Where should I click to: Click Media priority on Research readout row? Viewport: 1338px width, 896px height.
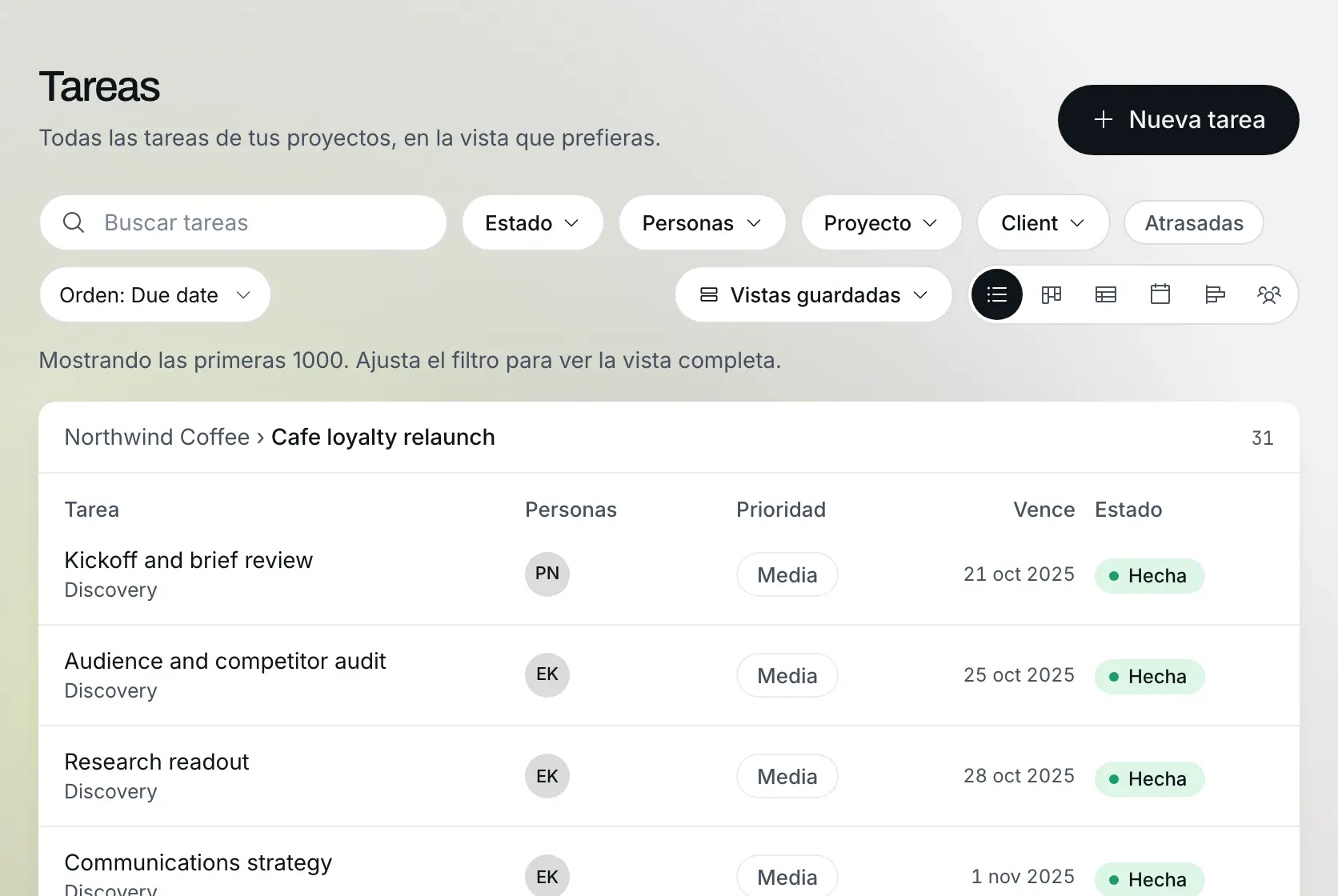pos(787,776)
